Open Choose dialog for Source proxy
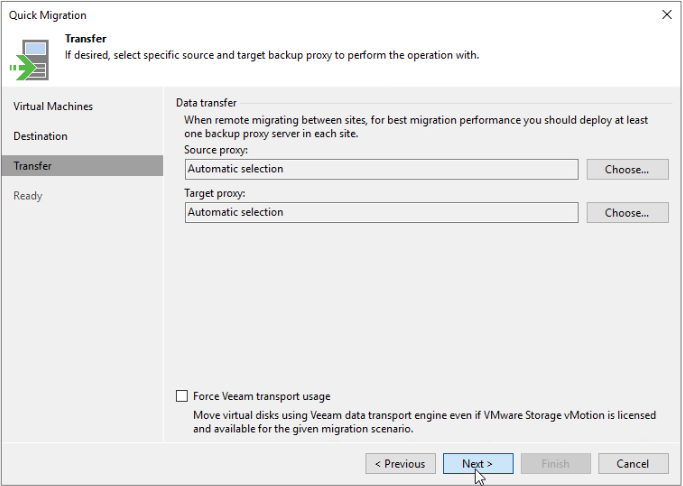Screen dimensions: 683x486 point(627,169)
